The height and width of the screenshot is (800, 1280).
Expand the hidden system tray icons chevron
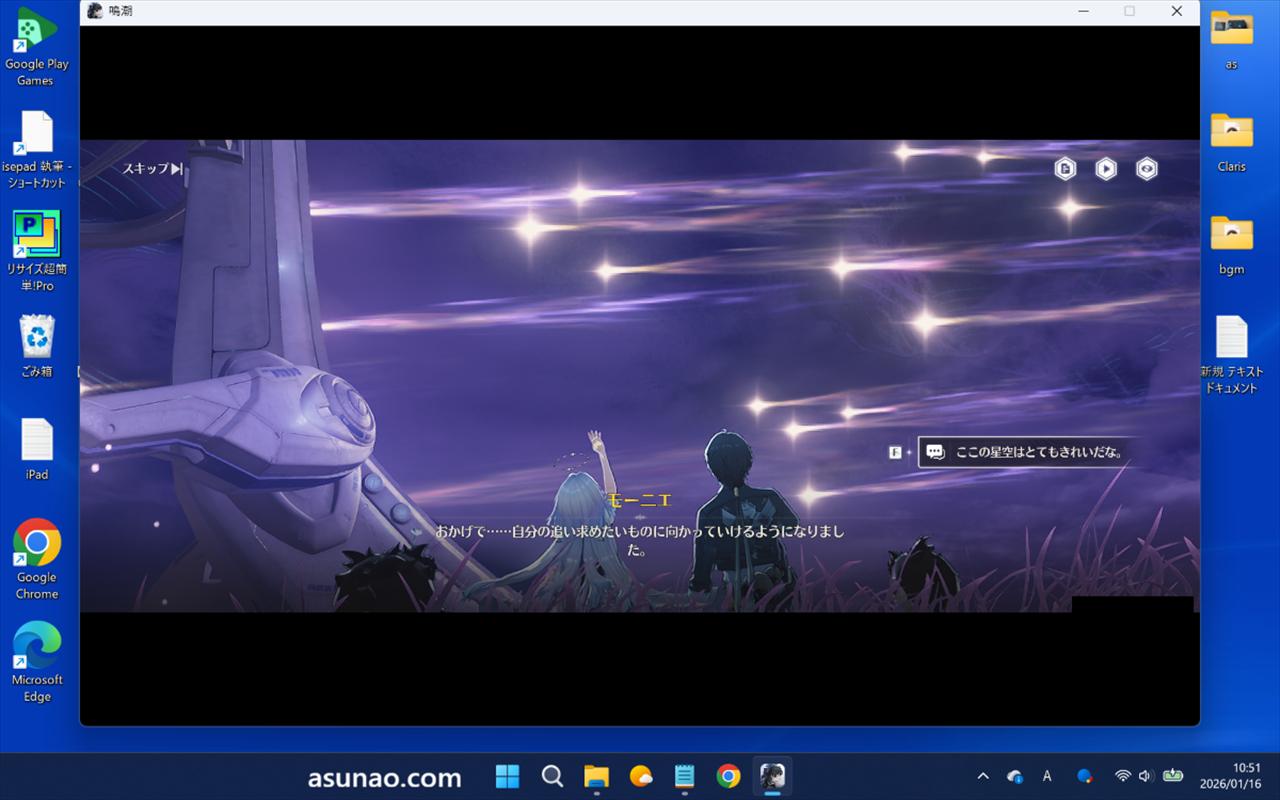pyautogui.click(x=983, y=777)
